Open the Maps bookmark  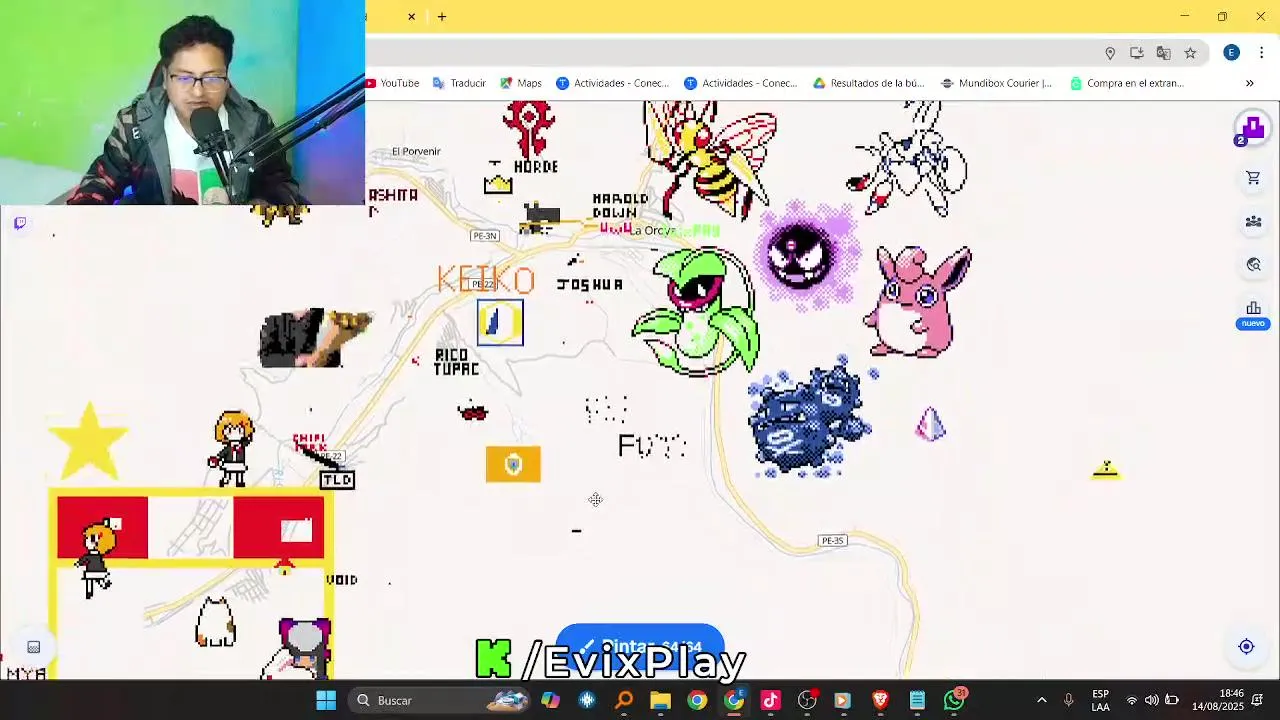click(x=521, y=83)
